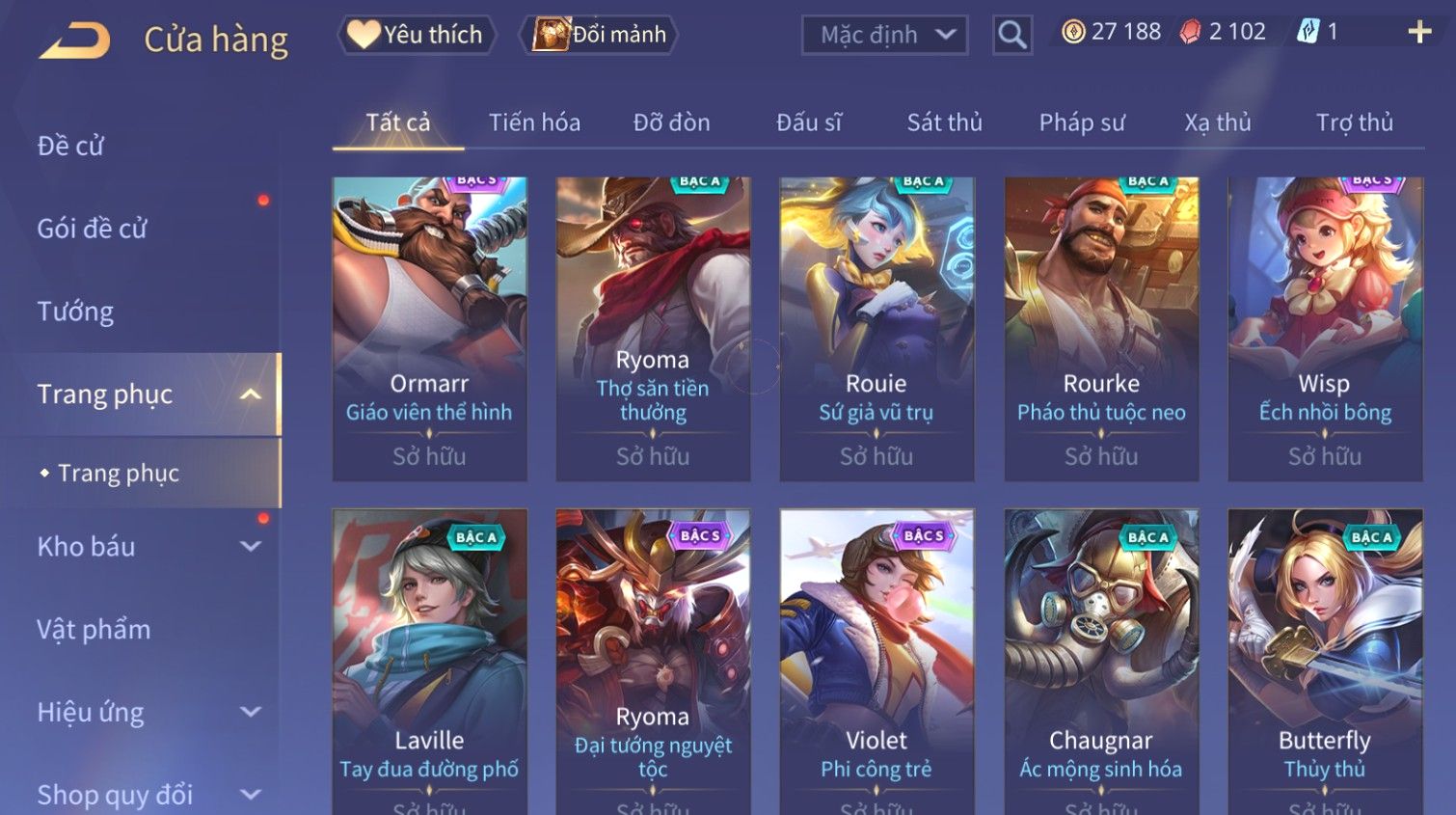Click the golden back arrow icon
Image resolution: width=1456 pixels, height=815 pixels.
pos(74,41)
